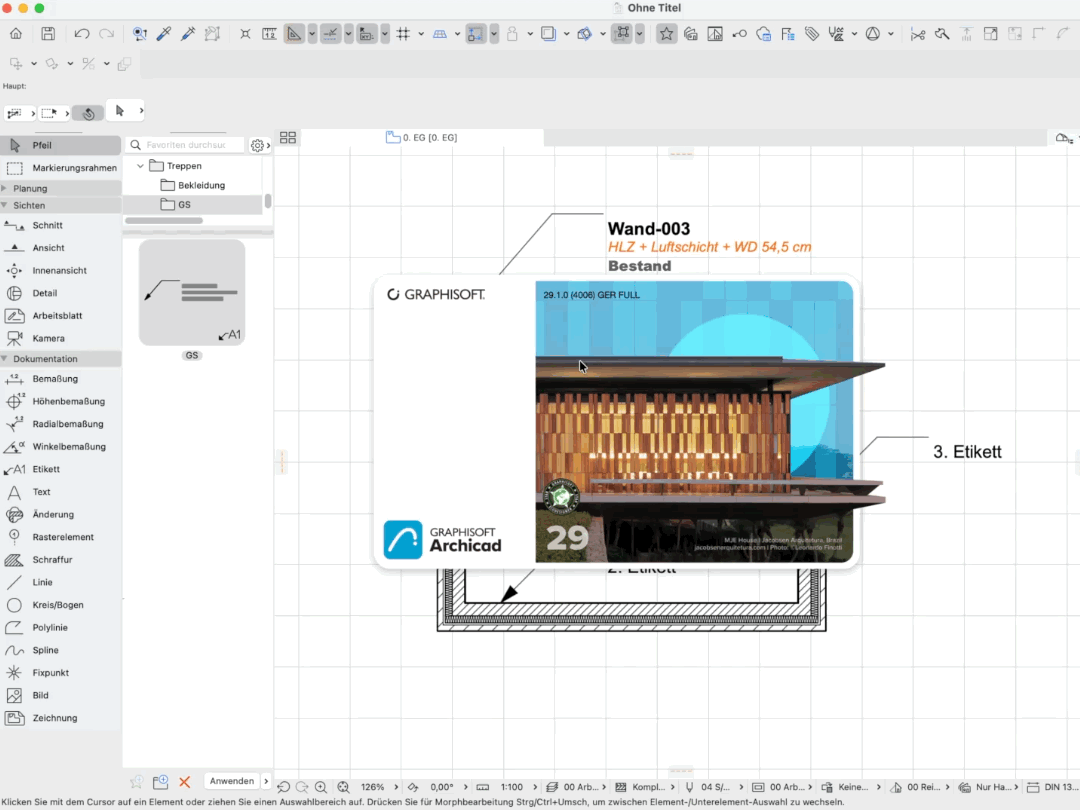This screenshot has height=810, width=1080.
Task: Switch to the 0. EG tab
Action: (x=422, y=138)
